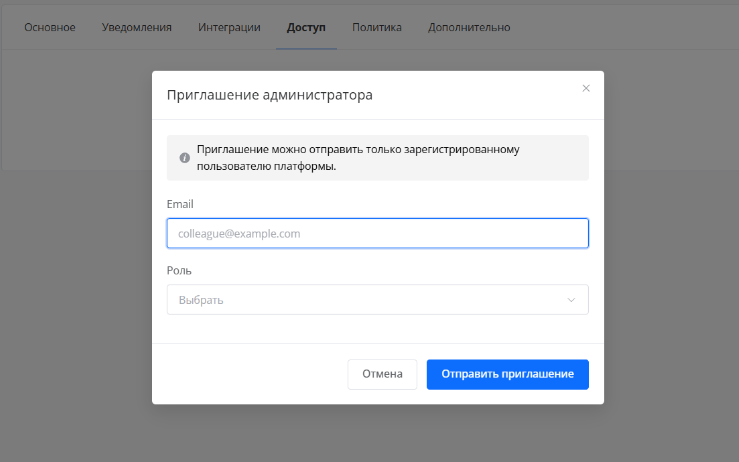Switch to the Политика tab
The height and width of the screenshot is (462, 739).
click(x=376, y=27)
